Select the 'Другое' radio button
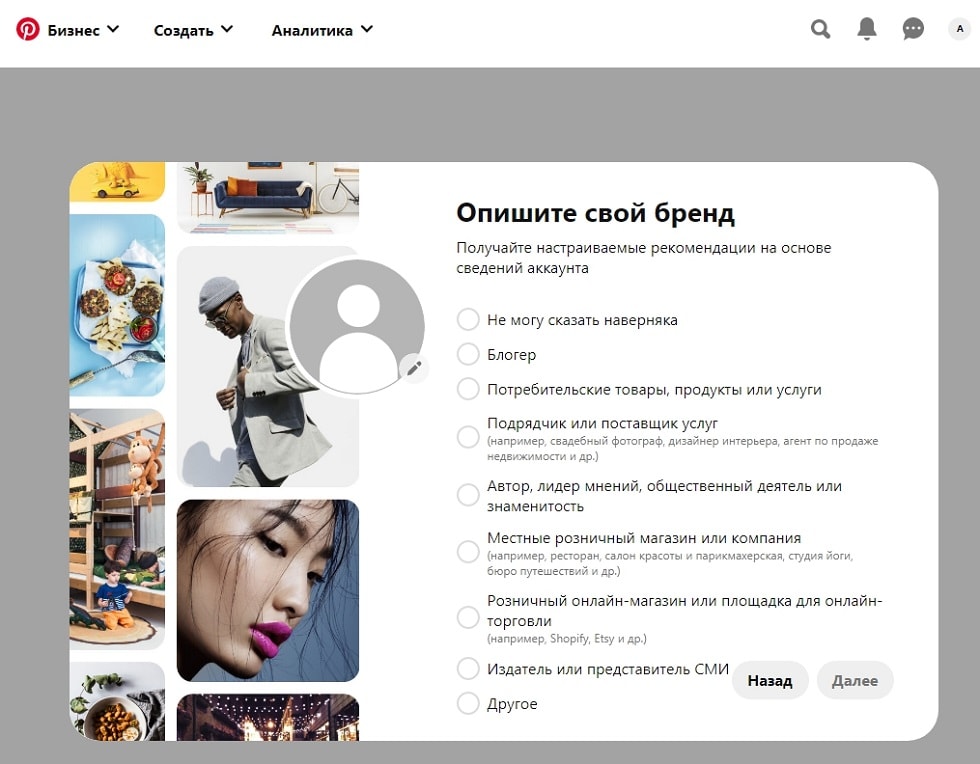The height and width of the screenshot is (764, 980). click(468, 703)
